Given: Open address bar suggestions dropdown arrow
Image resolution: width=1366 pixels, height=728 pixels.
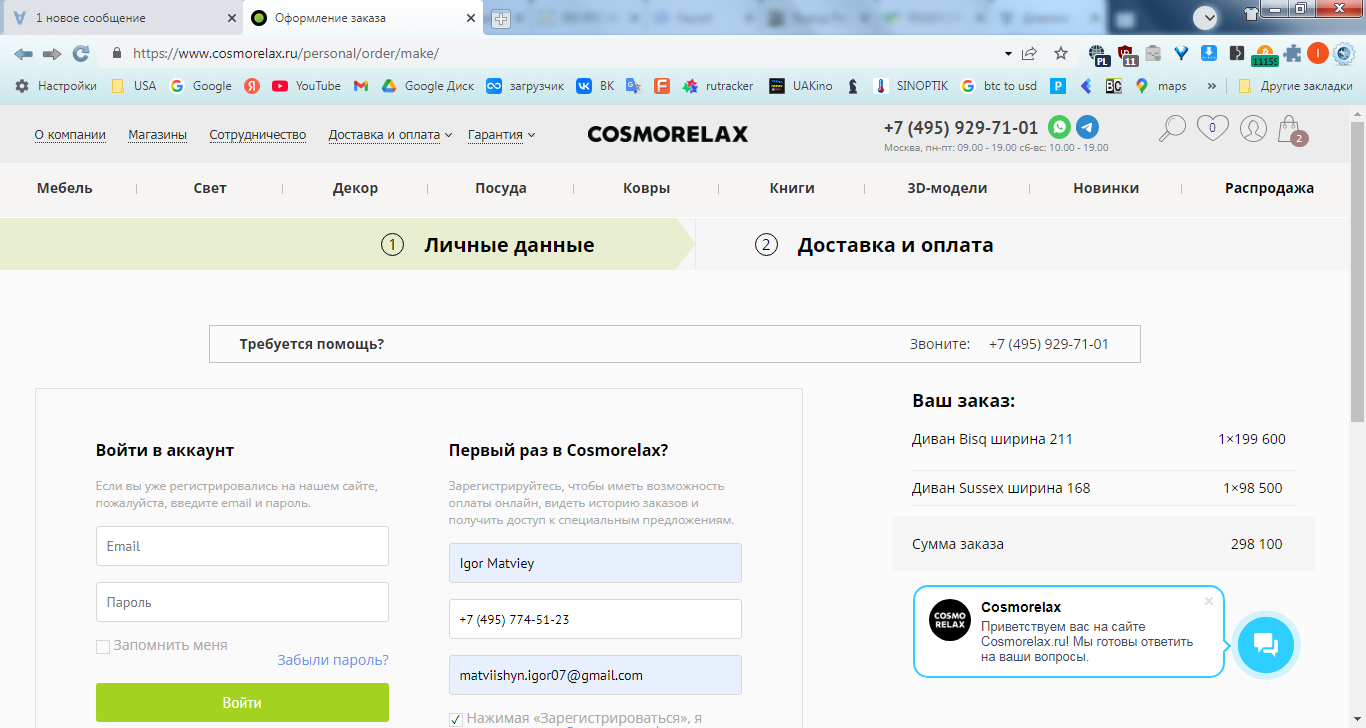Looking at the screenshot, I should click(1008, 53).
